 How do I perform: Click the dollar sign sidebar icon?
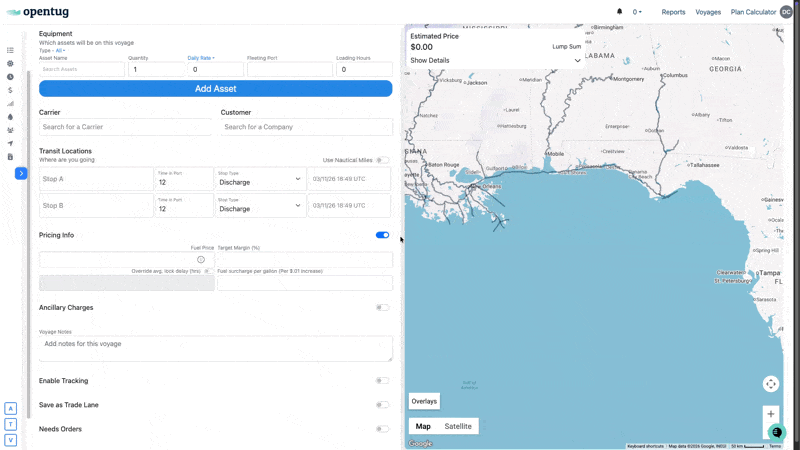[x=10, y=90]
